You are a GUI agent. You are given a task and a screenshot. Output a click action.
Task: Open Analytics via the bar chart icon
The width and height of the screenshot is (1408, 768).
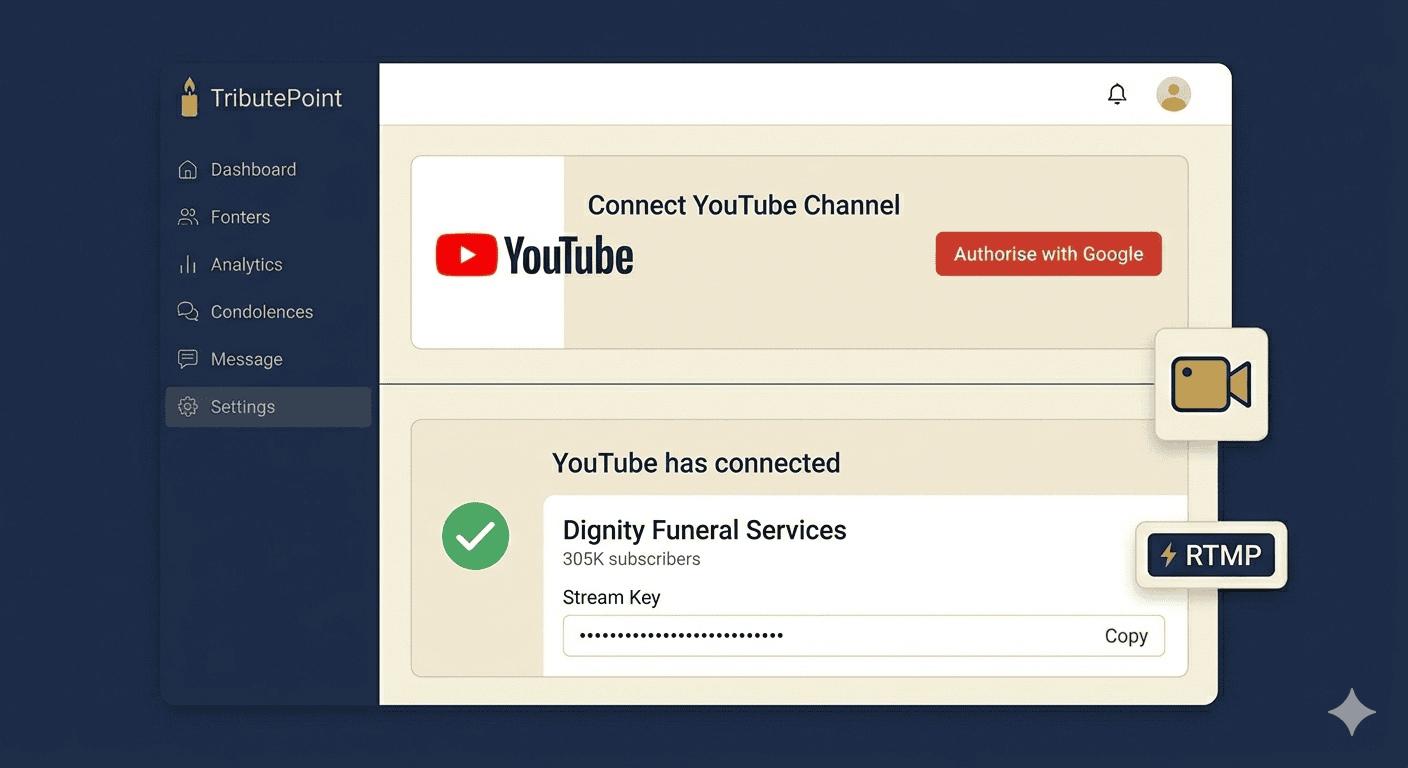(188, 264)
